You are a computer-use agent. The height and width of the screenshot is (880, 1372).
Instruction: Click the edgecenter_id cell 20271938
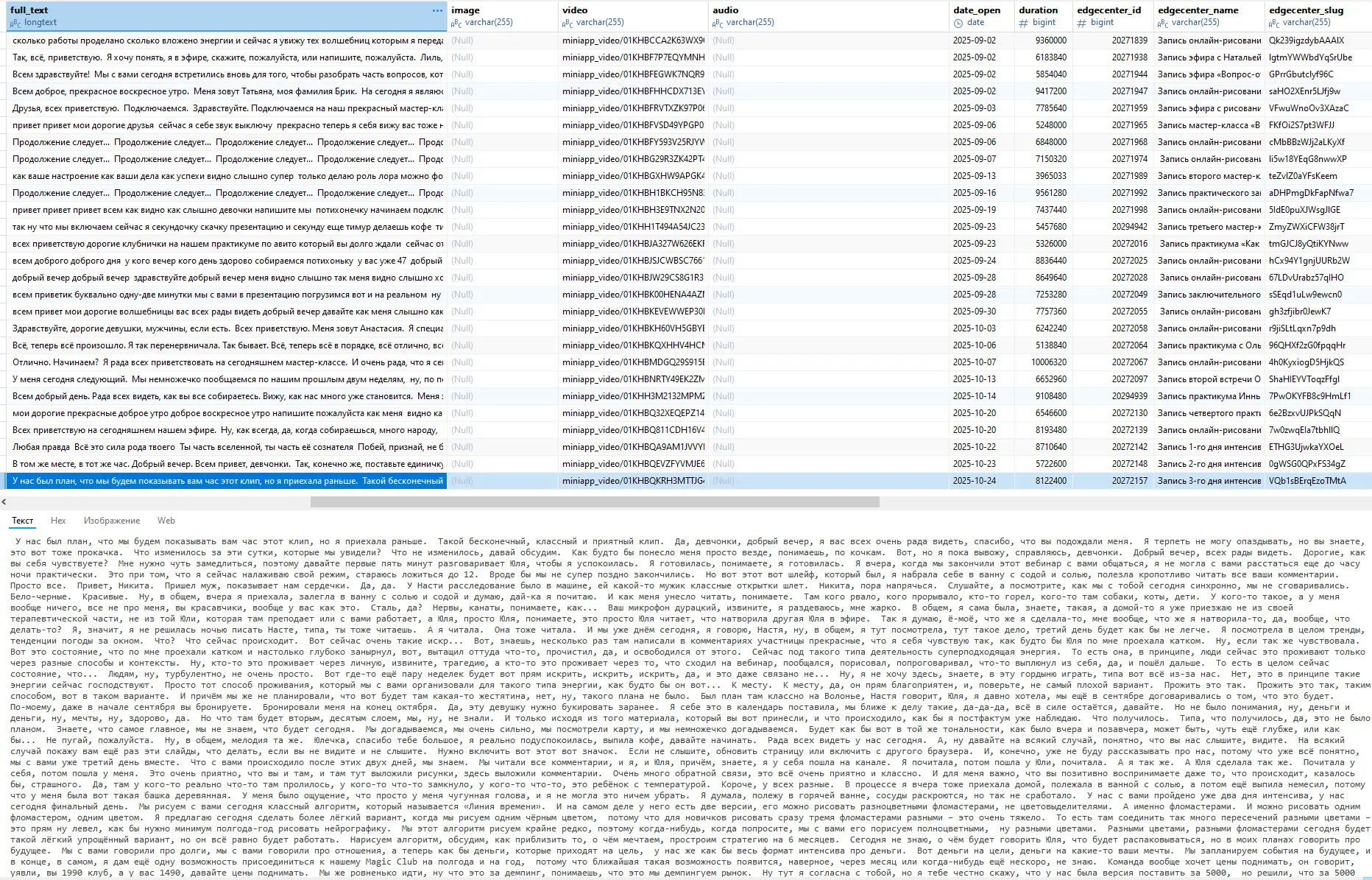[1111, 57]
